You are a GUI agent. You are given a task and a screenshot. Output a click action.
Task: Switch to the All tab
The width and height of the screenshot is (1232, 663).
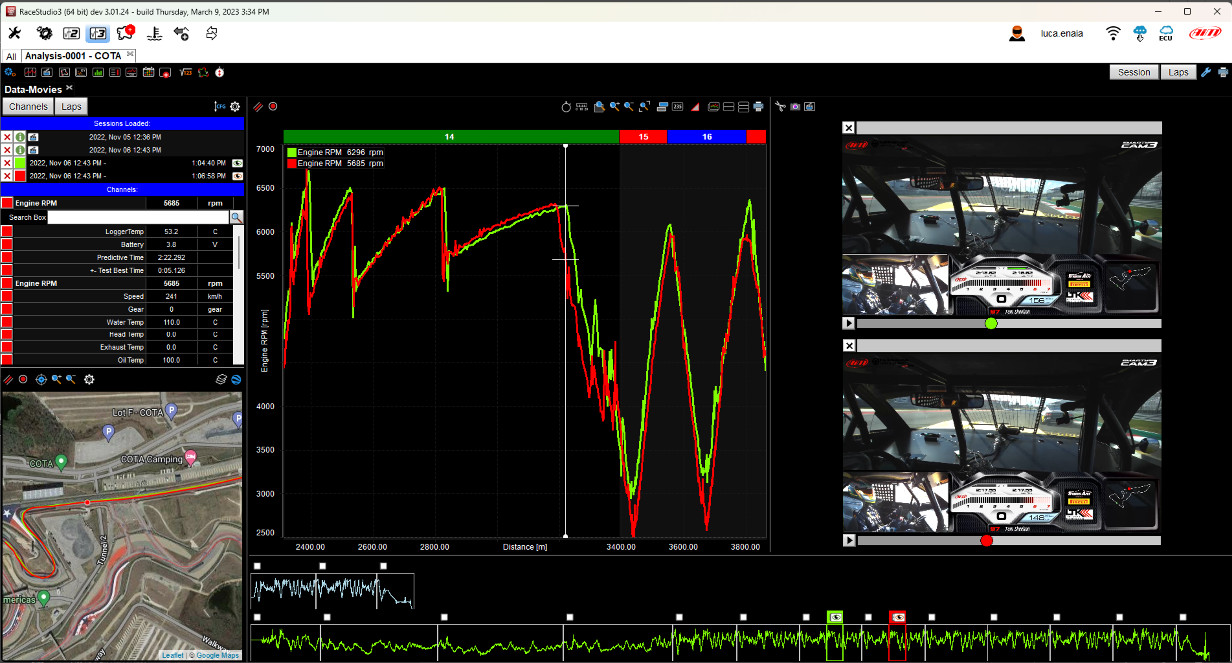point(11,56)
